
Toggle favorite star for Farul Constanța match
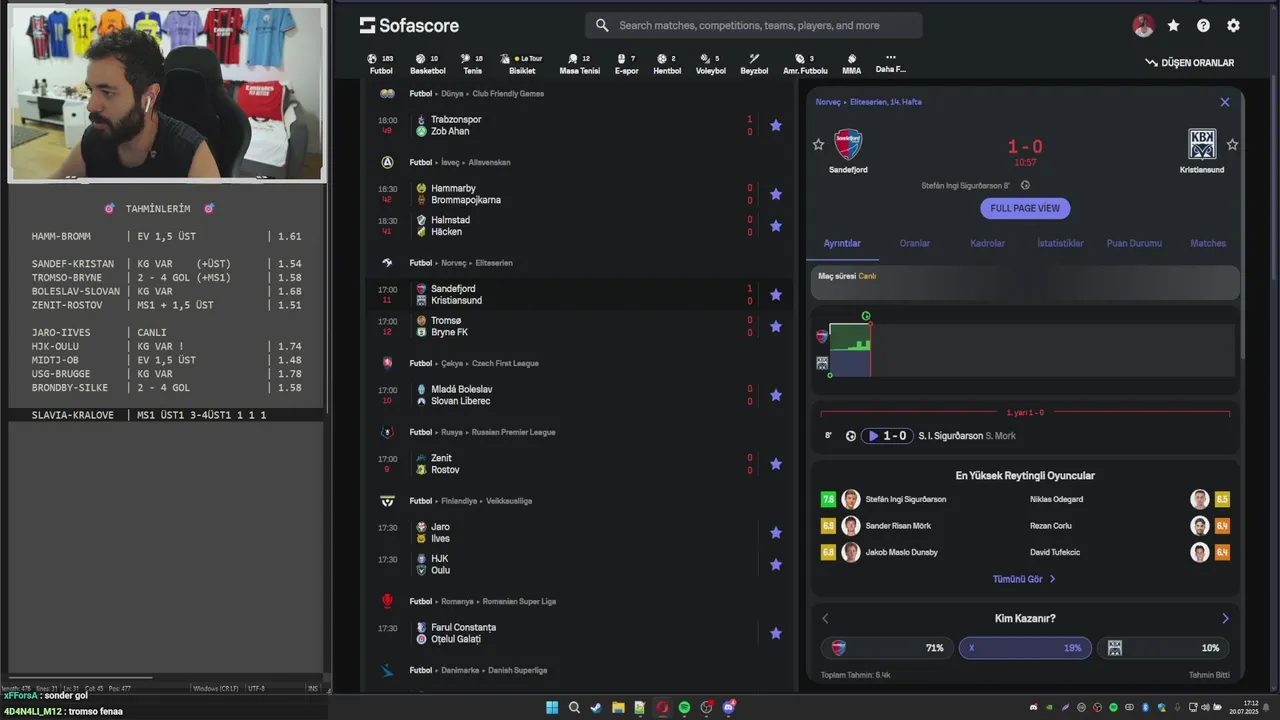point(776,633)
